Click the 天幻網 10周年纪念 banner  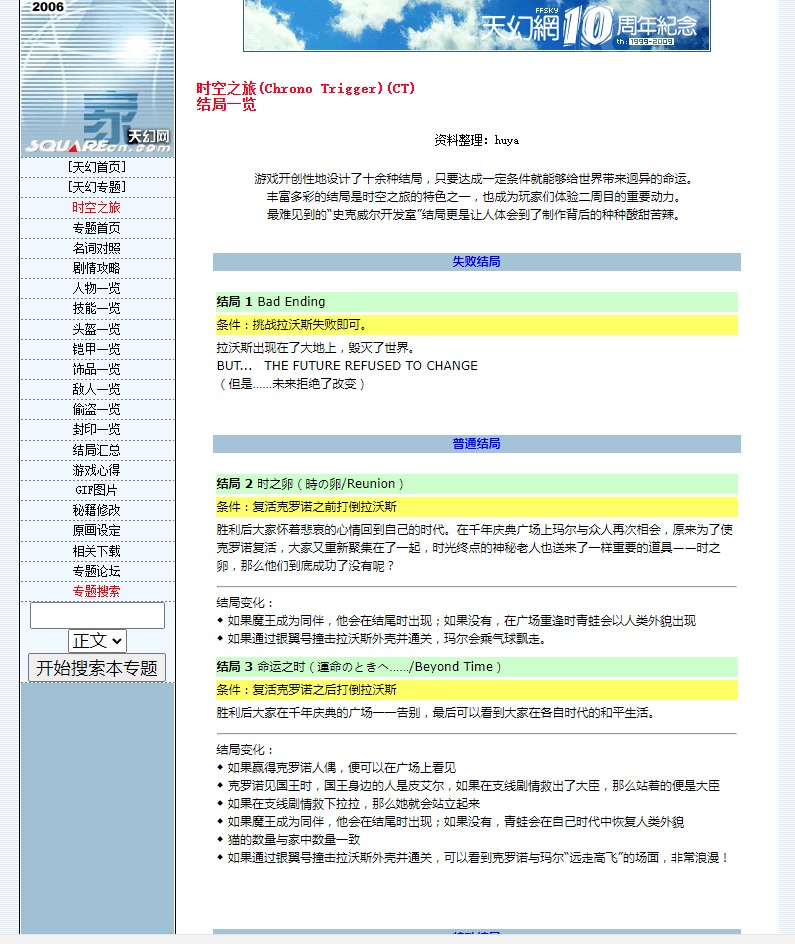point(476,25)
